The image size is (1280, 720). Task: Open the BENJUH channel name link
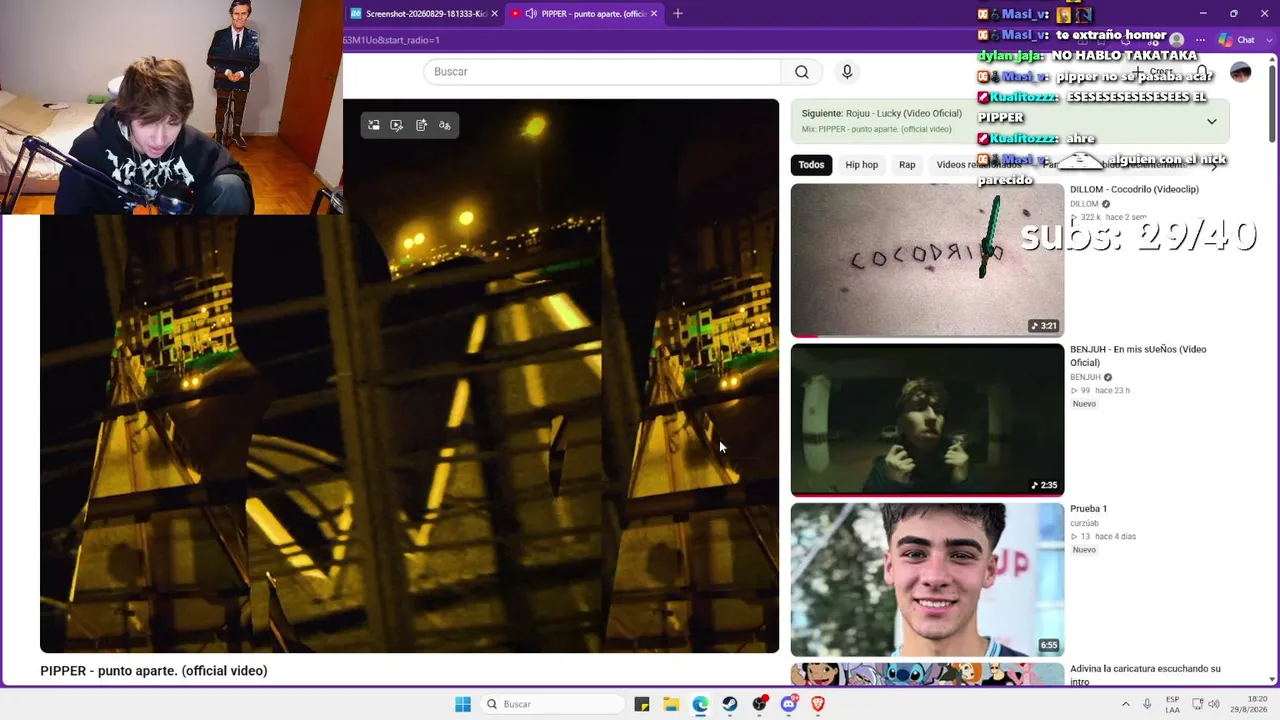tap(1085, 377)
